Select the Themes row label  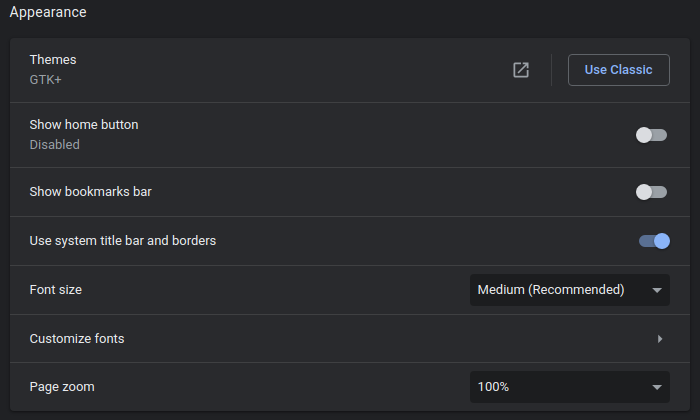click(53, 60)
